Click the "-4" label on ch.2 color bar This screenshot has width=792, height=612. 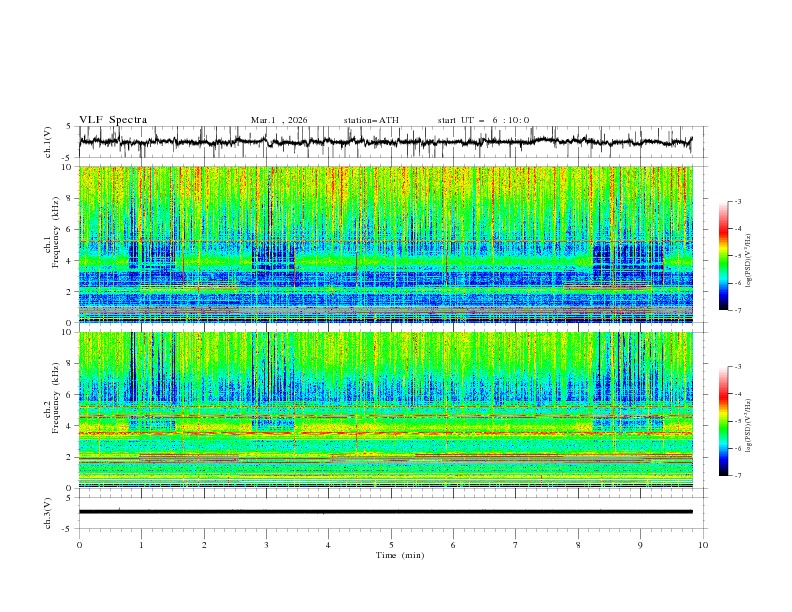pos(738,394)
